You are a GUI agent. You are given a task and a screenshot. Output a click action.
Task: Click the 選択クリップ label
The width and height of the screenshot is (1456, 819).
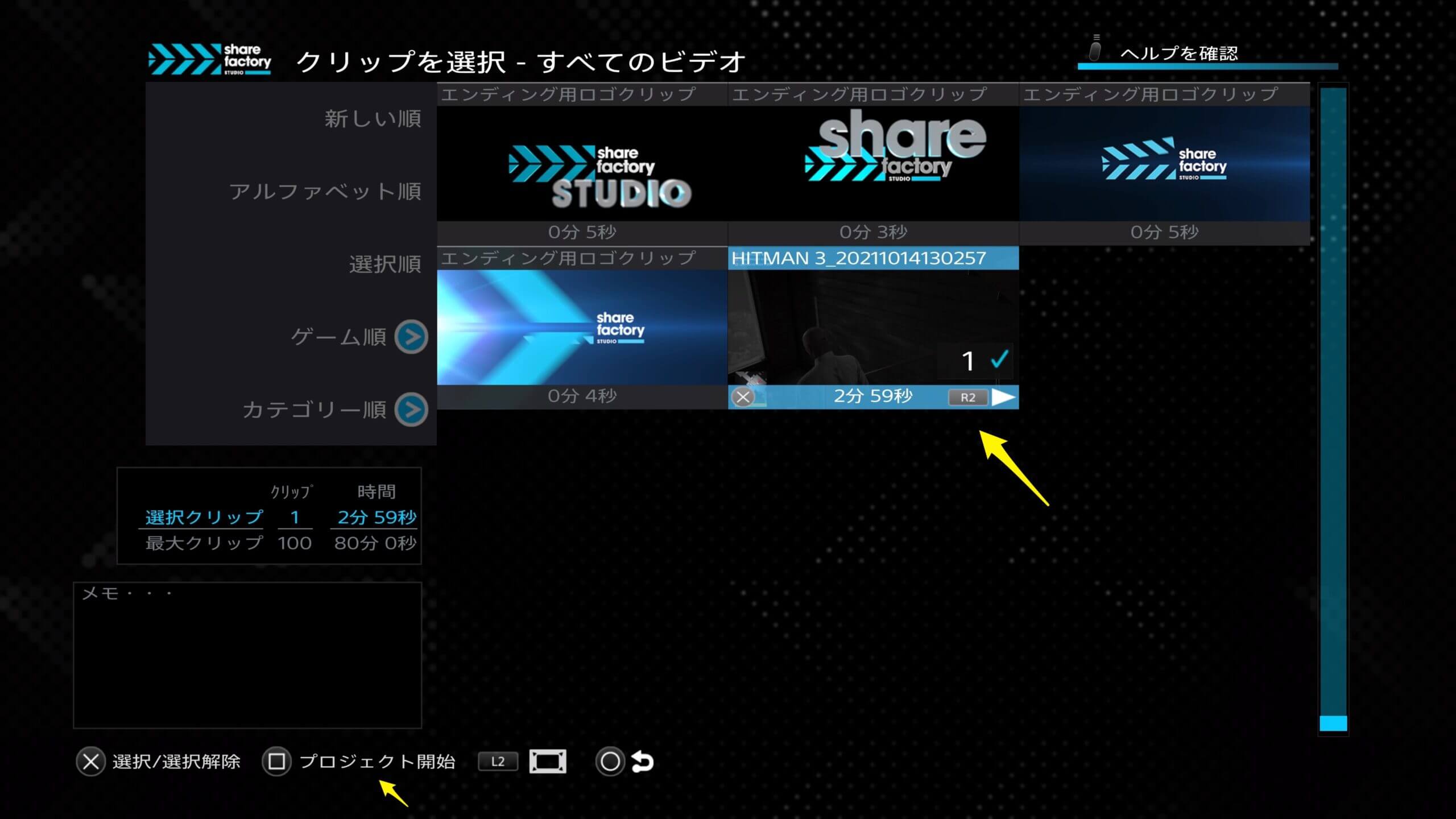point(204,517)
